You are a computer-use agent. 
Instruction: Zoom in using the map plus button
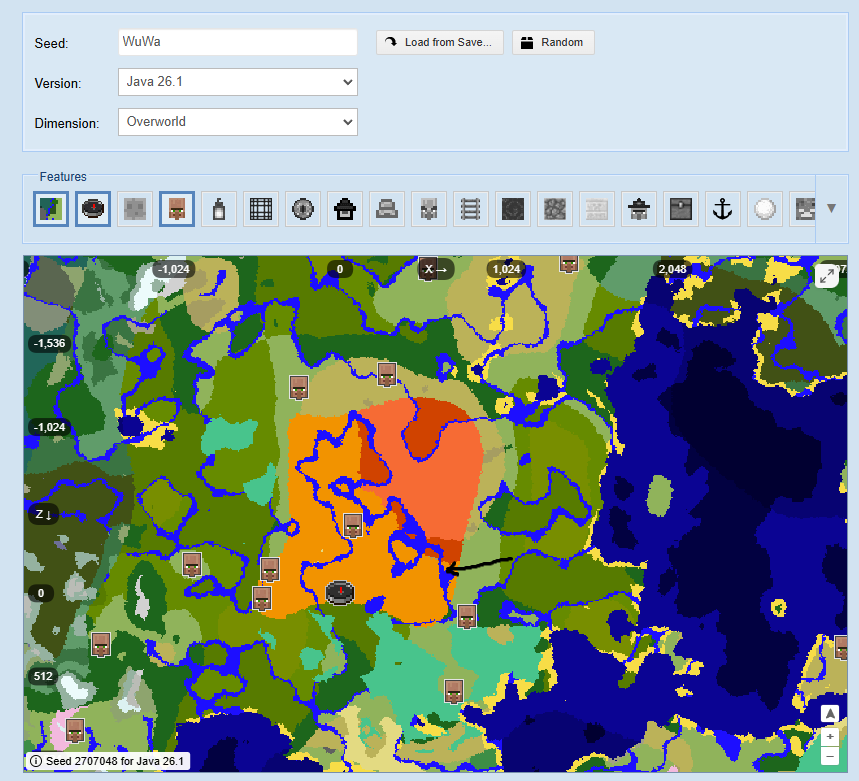(x=829, y=736)
